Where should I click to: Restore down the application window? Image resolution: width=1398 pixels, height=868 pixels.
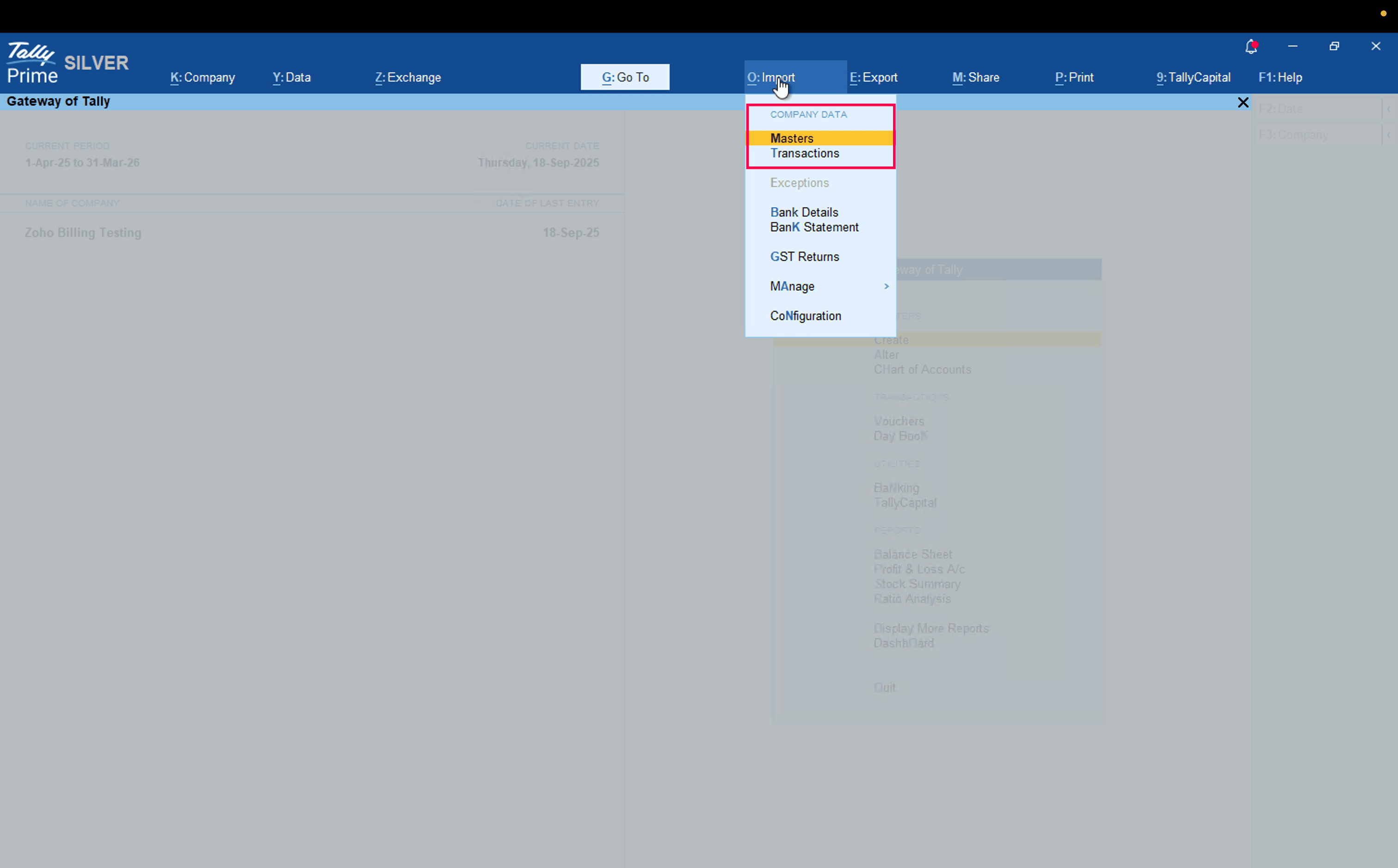pos(1334,47)
